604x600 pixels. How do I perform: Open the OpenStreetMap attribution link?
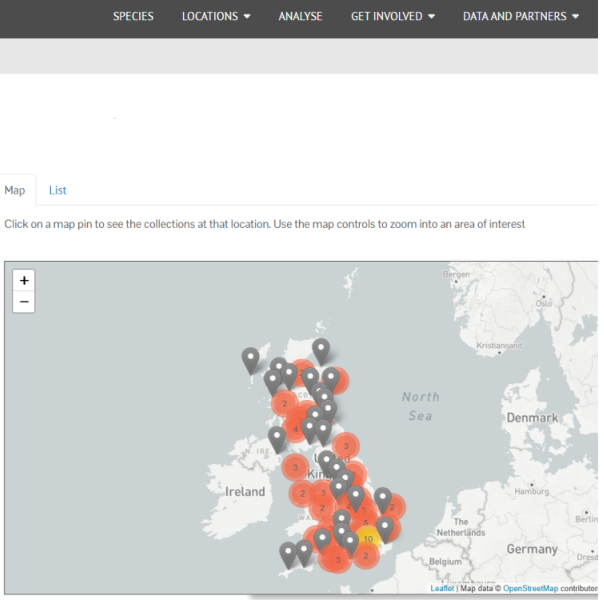530,588
